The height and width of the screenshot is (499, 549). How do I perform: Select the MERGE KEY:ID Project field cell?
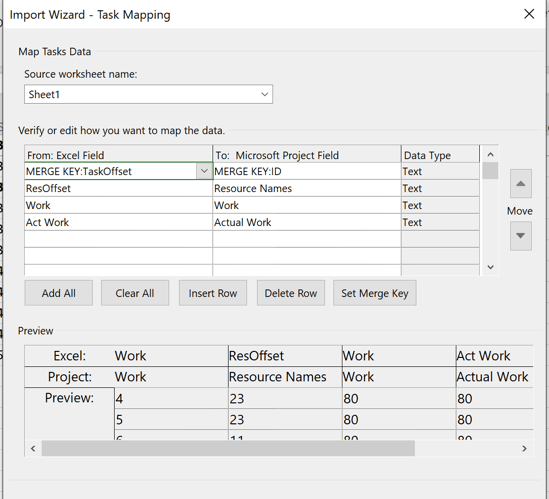click(307, 171)
